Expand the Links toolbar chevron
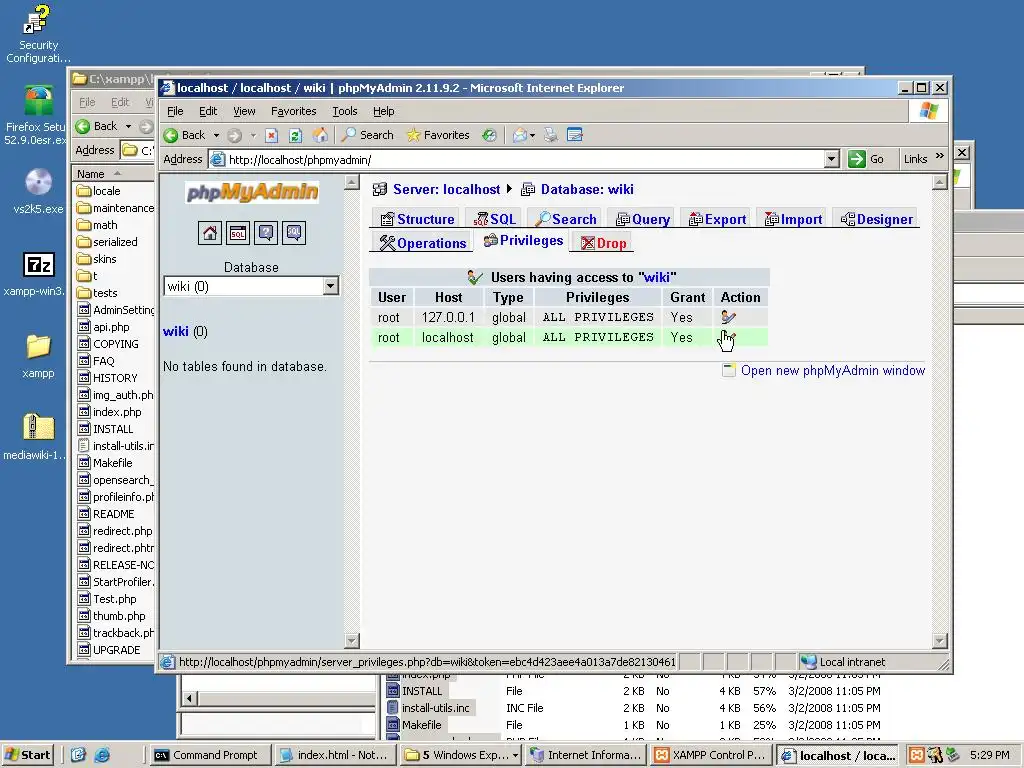Screen dimensions: 1024x768 coord(940,157)
